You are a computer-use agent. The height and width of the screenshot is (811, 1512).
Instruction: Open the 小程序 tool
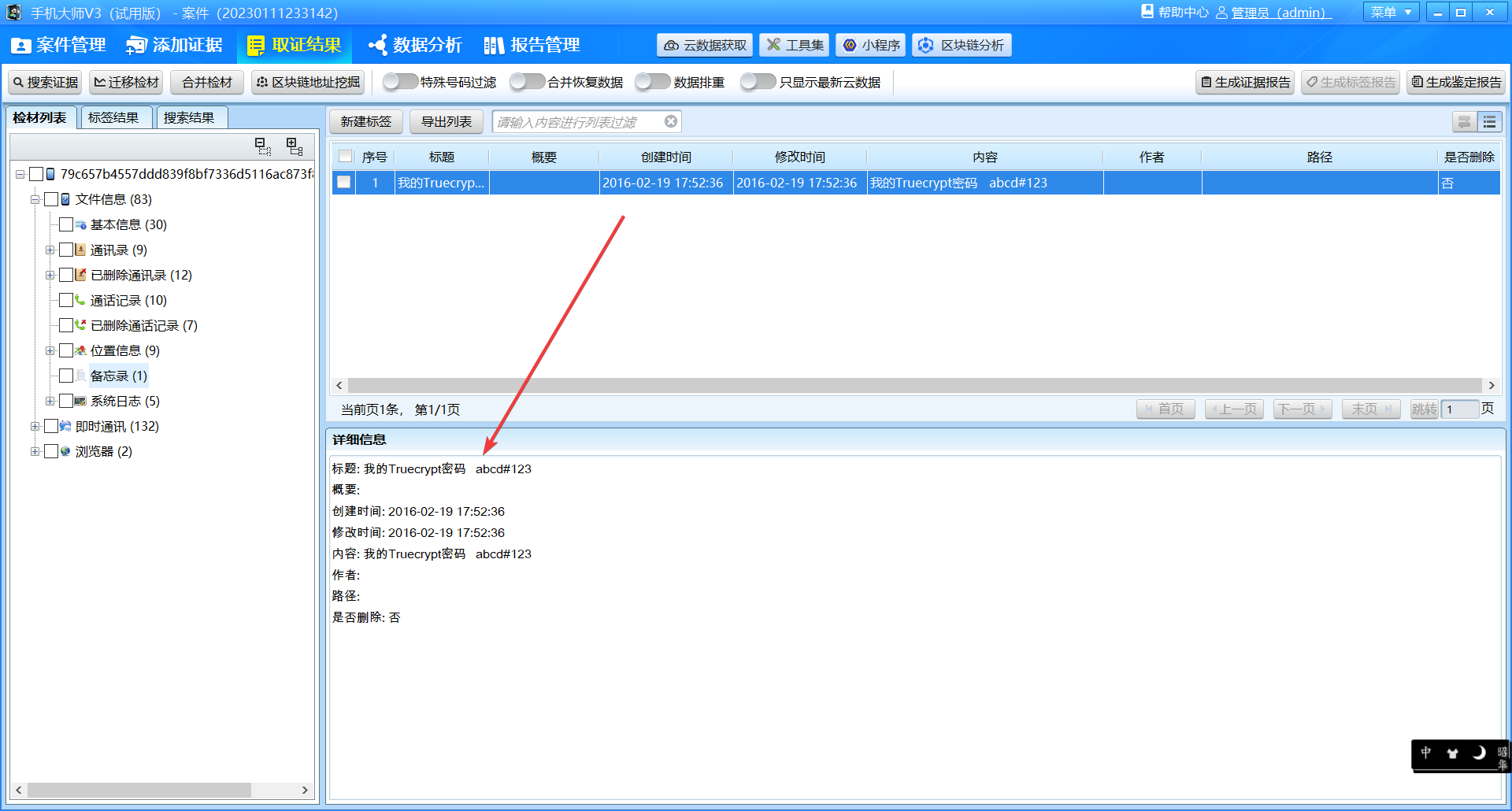(x=871, y=45)
